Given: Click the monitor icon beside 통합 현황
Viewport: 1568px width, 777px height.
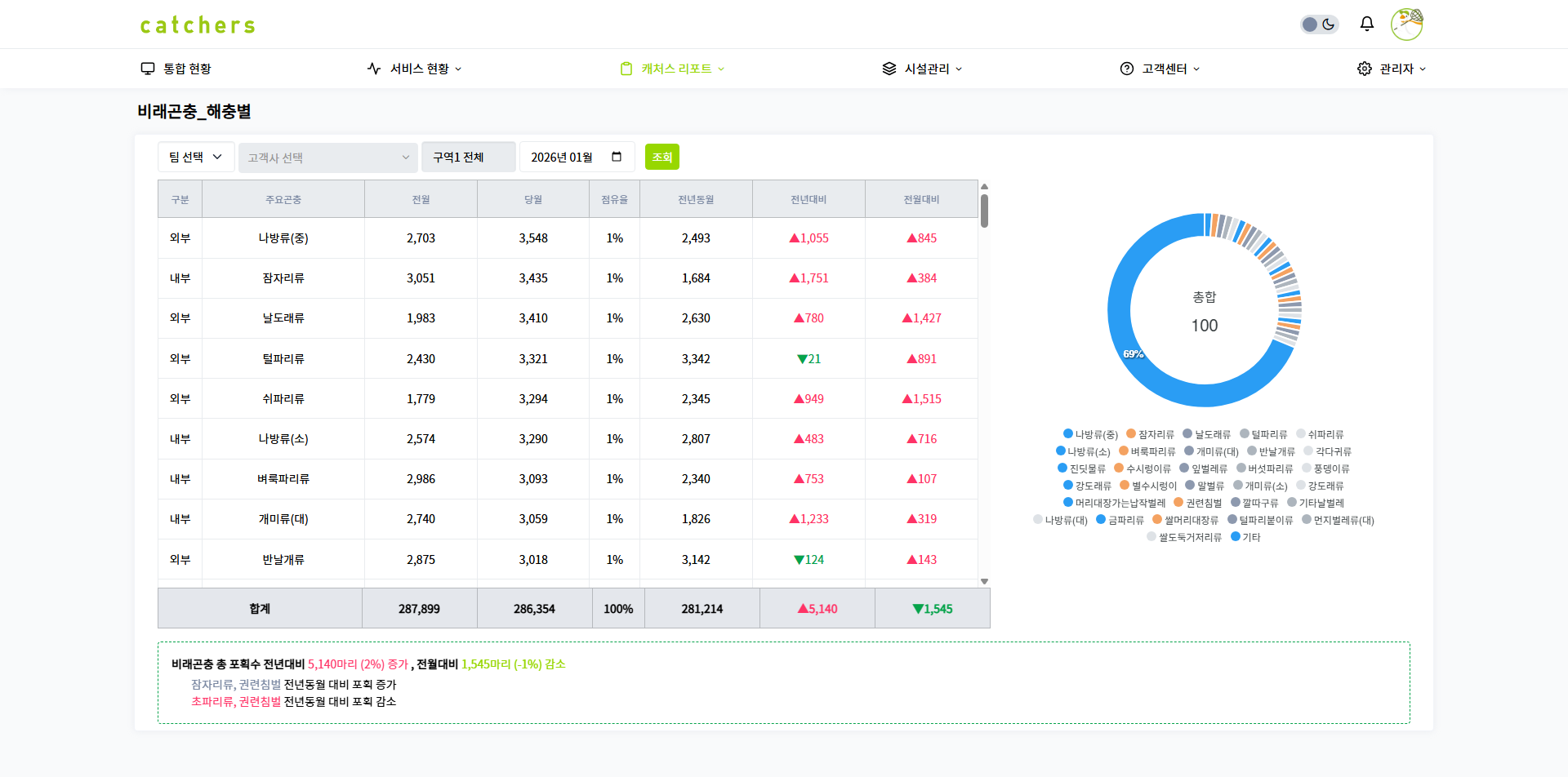Looking at the screenshot, I should pos(148,69).
